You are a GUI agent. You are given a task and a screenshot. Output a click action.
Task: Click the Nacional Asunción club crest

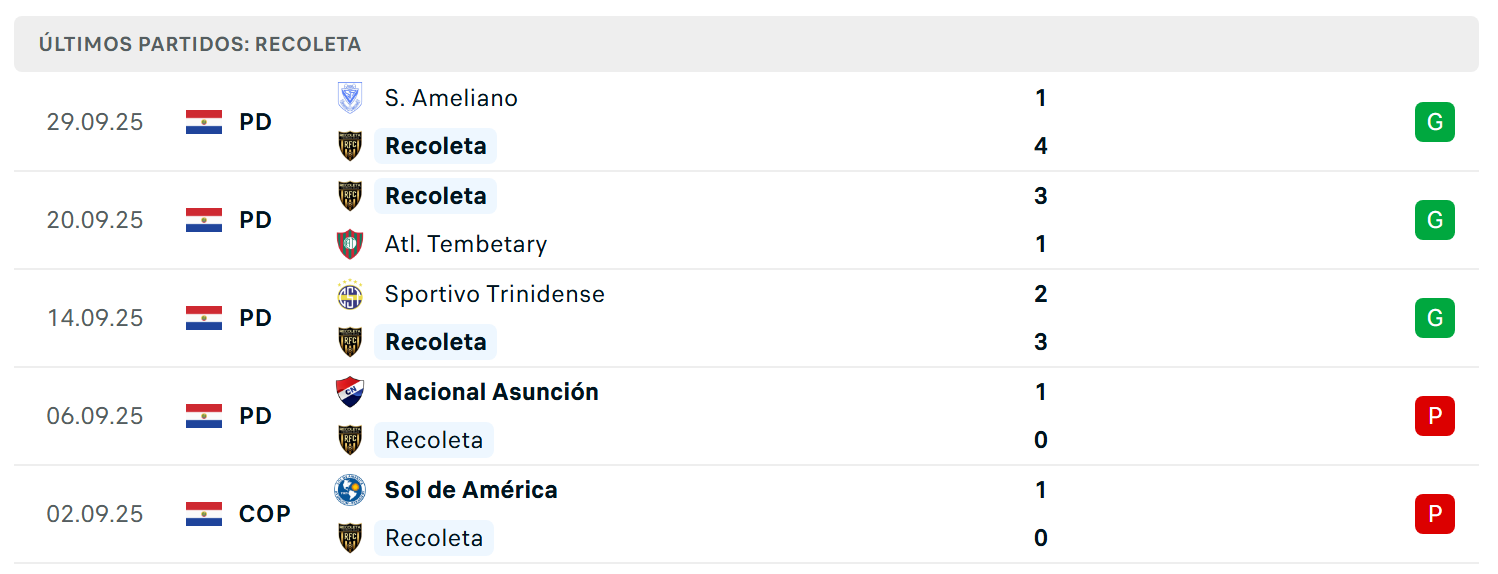(350, 392)
